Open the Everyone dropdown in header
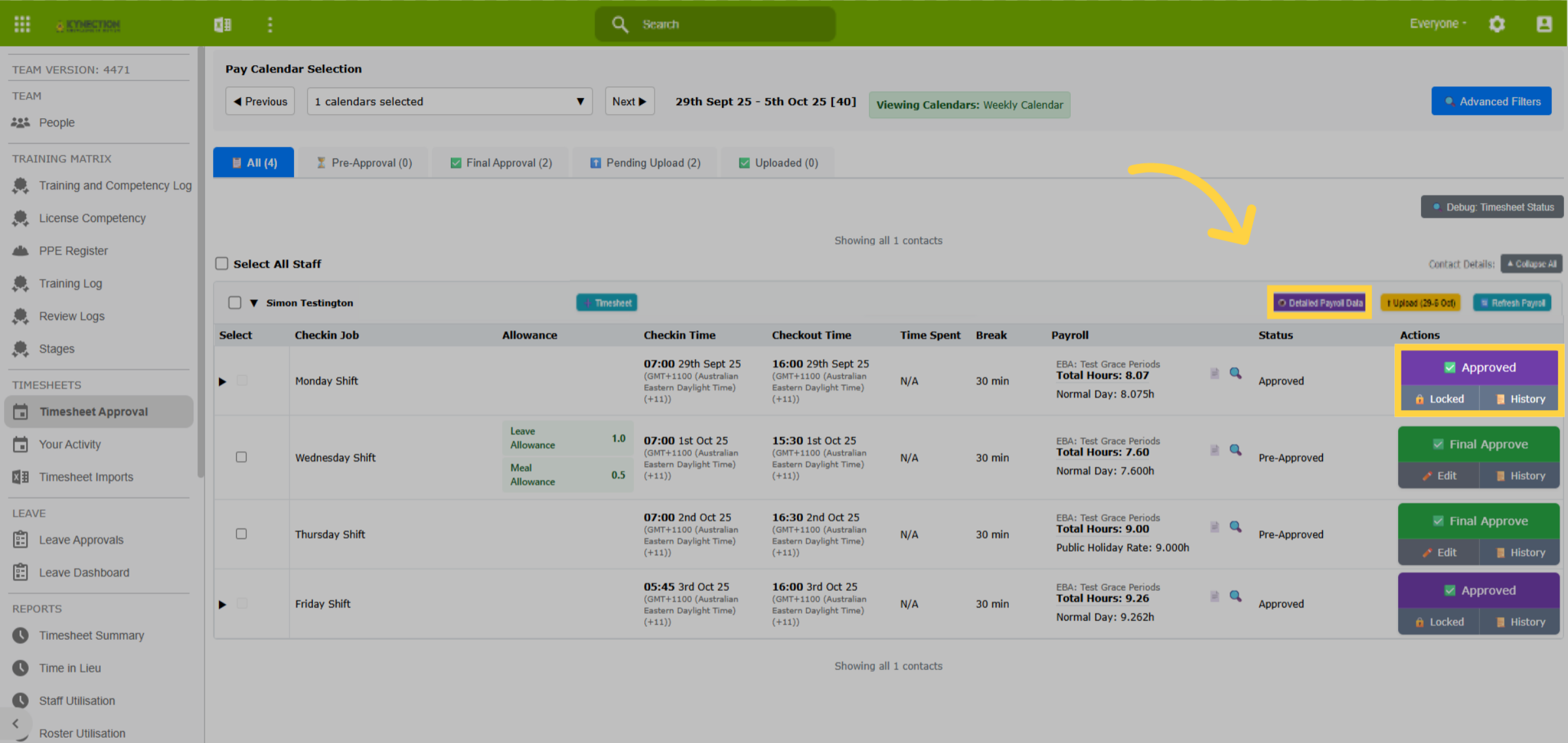Screen dimensions: 1568x743 1438,24
